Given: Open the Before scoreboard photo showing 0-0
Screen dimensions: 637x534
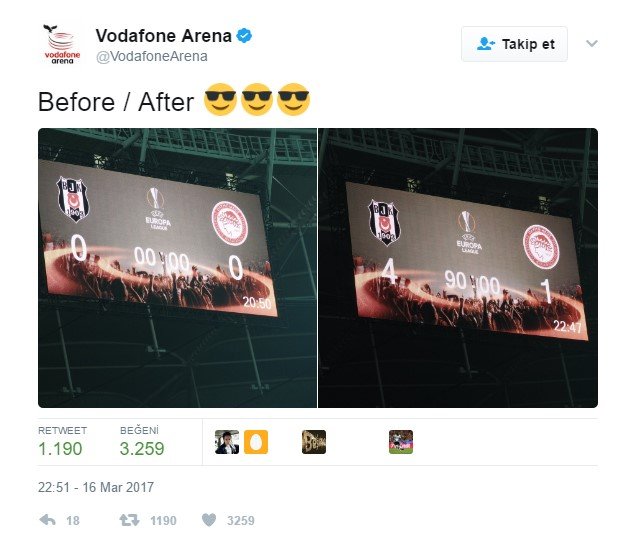Looking at the screenshot, I should 177,268.
